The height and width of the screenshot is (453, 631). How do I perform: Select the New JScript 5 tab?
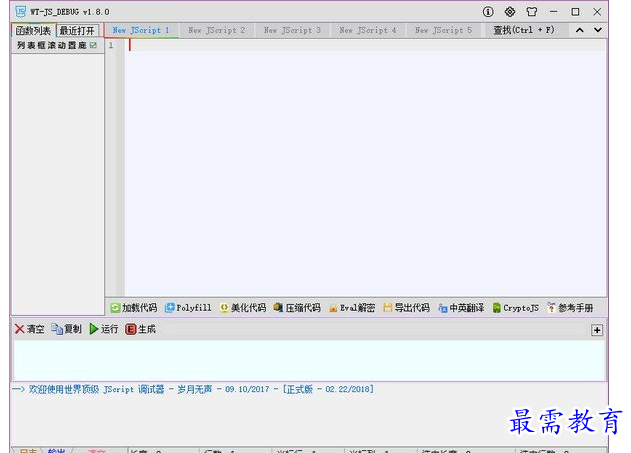pos(443,30)
